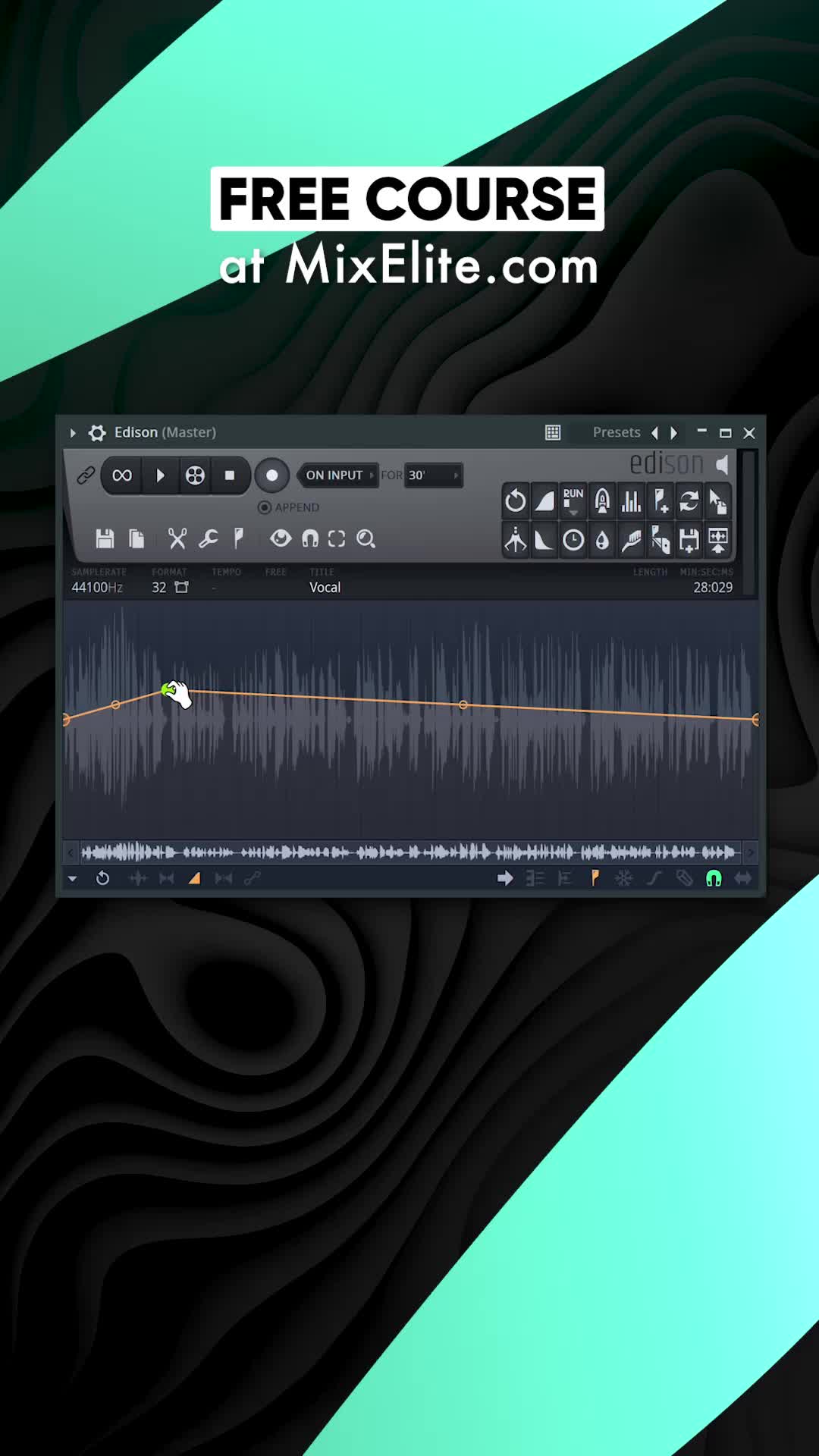Toggle infinity loop playback button
The width and height of the screenshot is (819, 1456).
tap(122, 475)
